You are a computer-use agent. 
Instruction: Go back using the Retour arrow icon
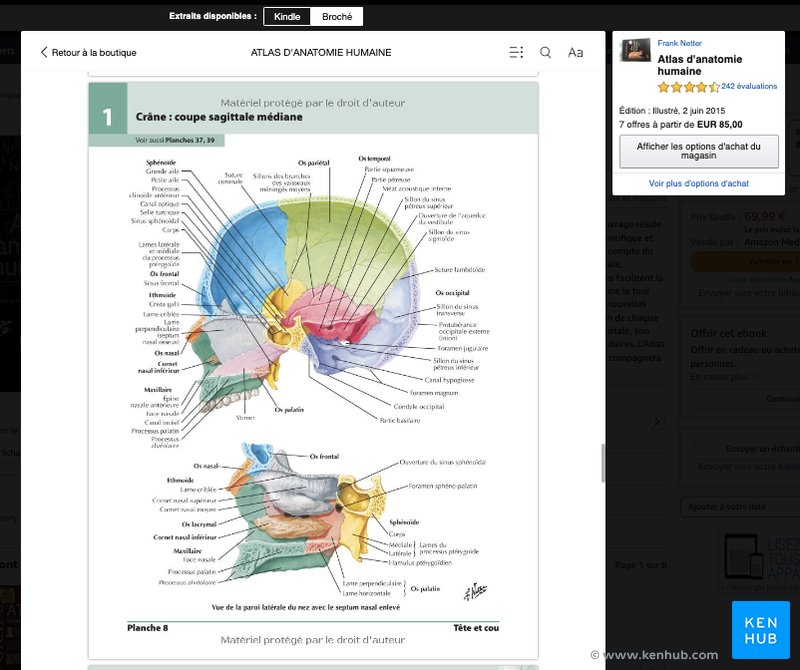[x=44, y=52]
